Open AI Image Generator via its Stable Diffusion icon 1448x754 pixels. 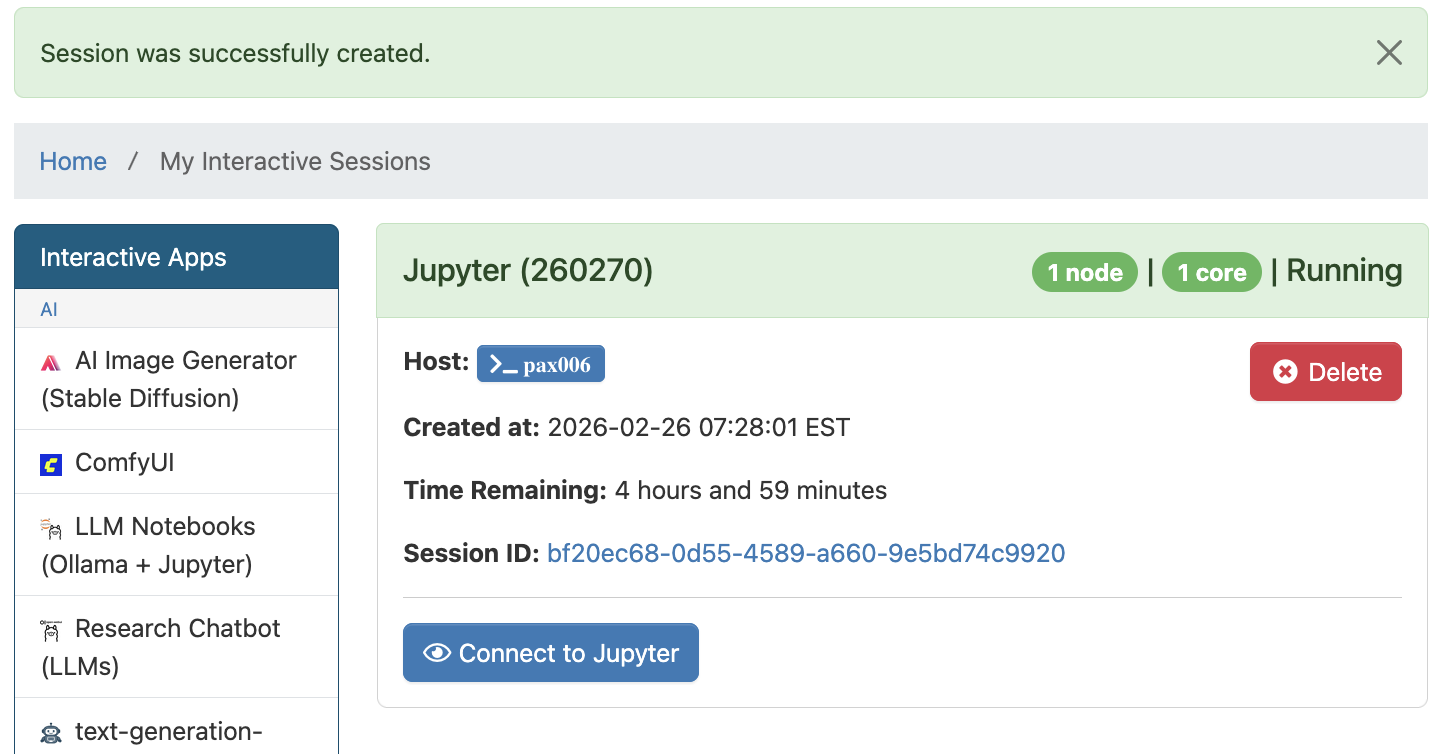[52, 360]
